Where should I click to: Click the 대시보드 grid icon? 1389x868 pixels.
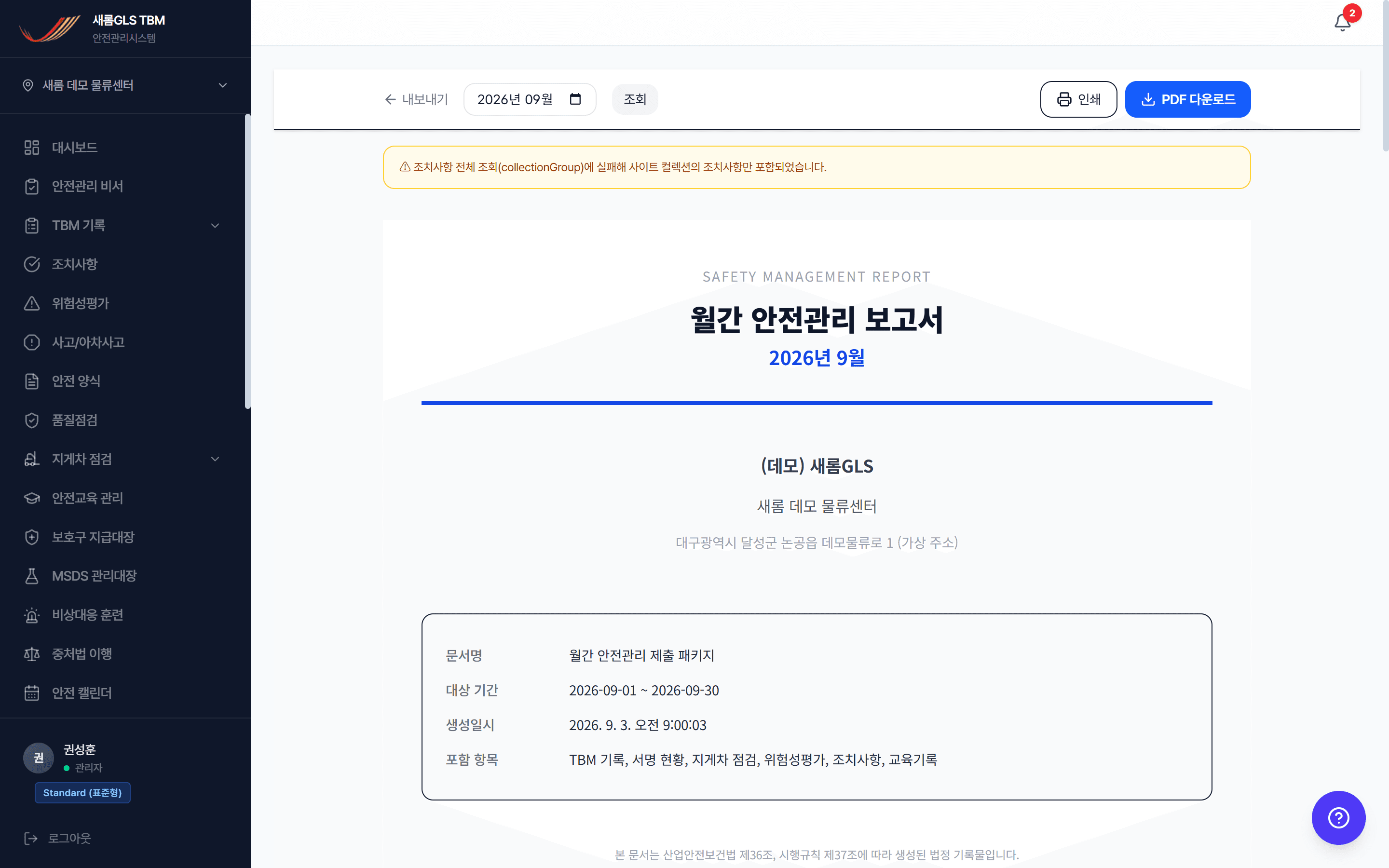(x=31, y=148)
